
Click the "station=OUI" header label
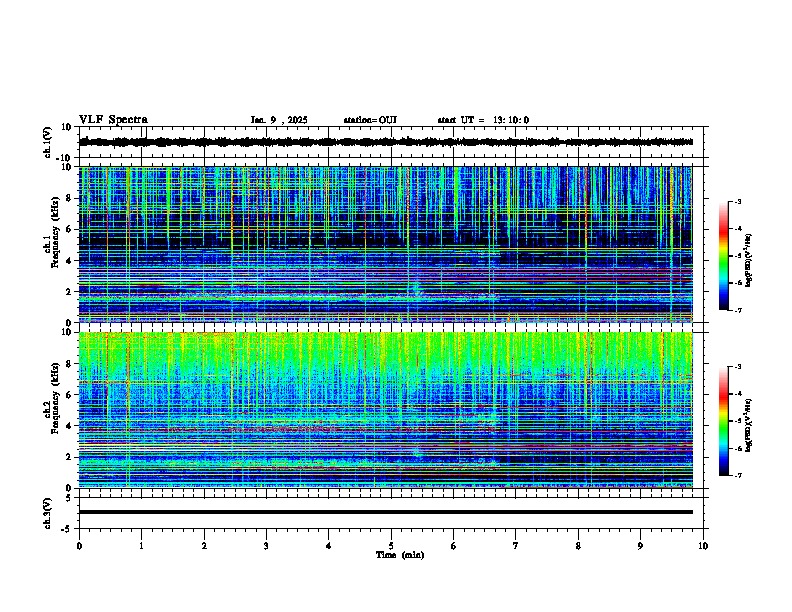pos(370,120)
